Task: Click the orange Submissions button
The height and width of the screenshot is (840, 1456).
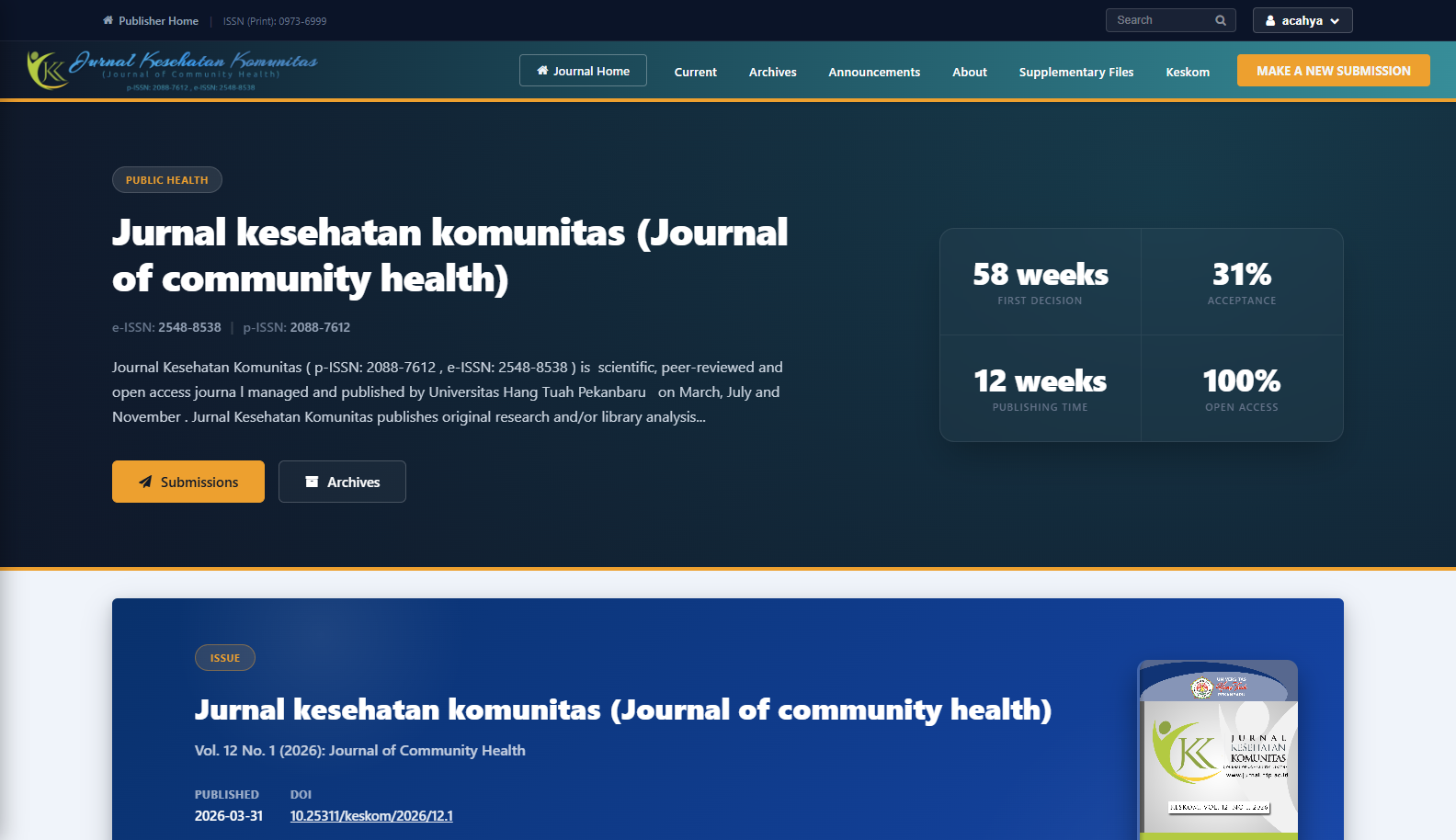Action: 188,482
